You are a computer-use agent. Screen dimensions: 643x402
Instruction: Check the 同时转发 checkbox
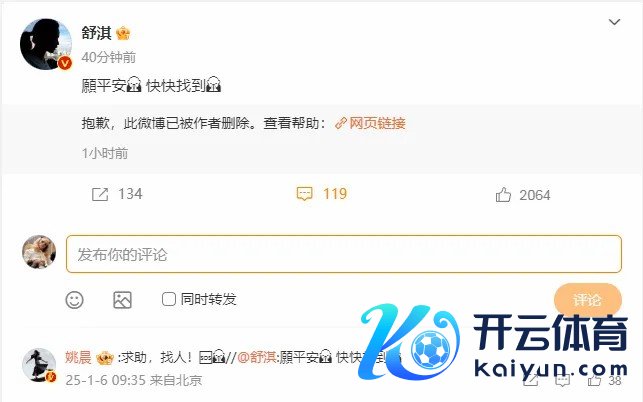click(169, 299)
